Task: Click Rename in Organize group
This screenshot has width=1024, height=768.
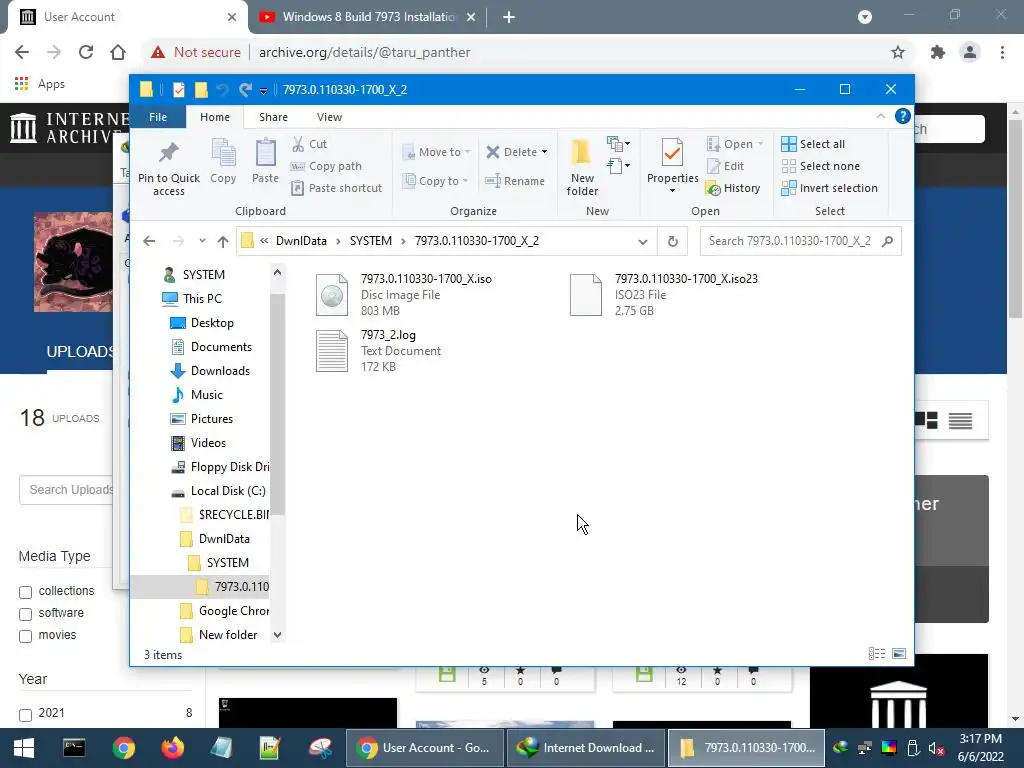Action: tap(515, 181)
